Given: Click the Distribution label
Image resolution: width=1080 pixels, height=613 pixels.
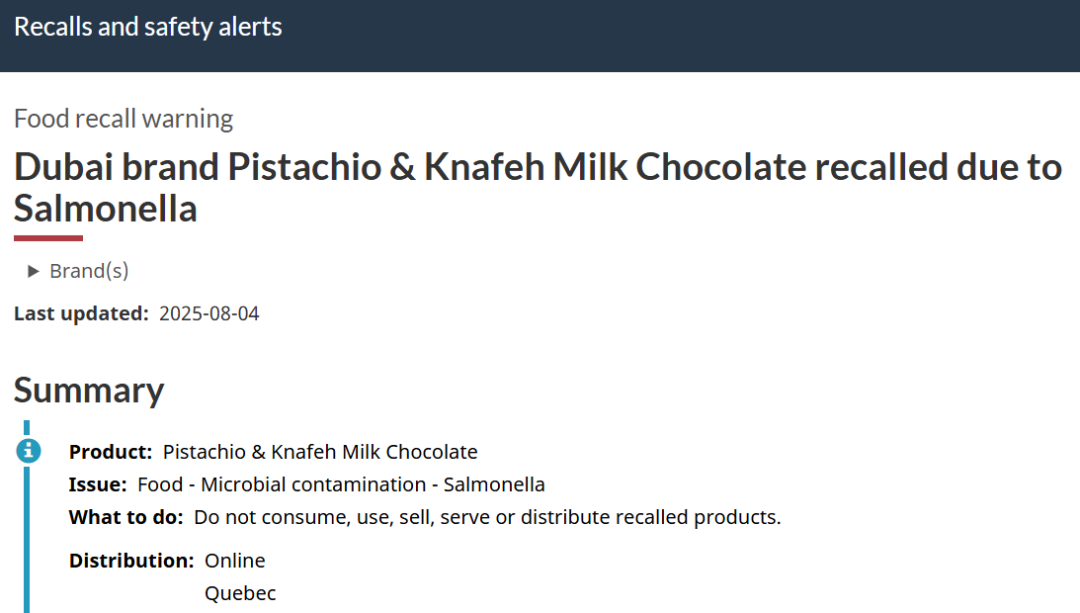Looking at the screenshot, I should click(x=132, y=561).
